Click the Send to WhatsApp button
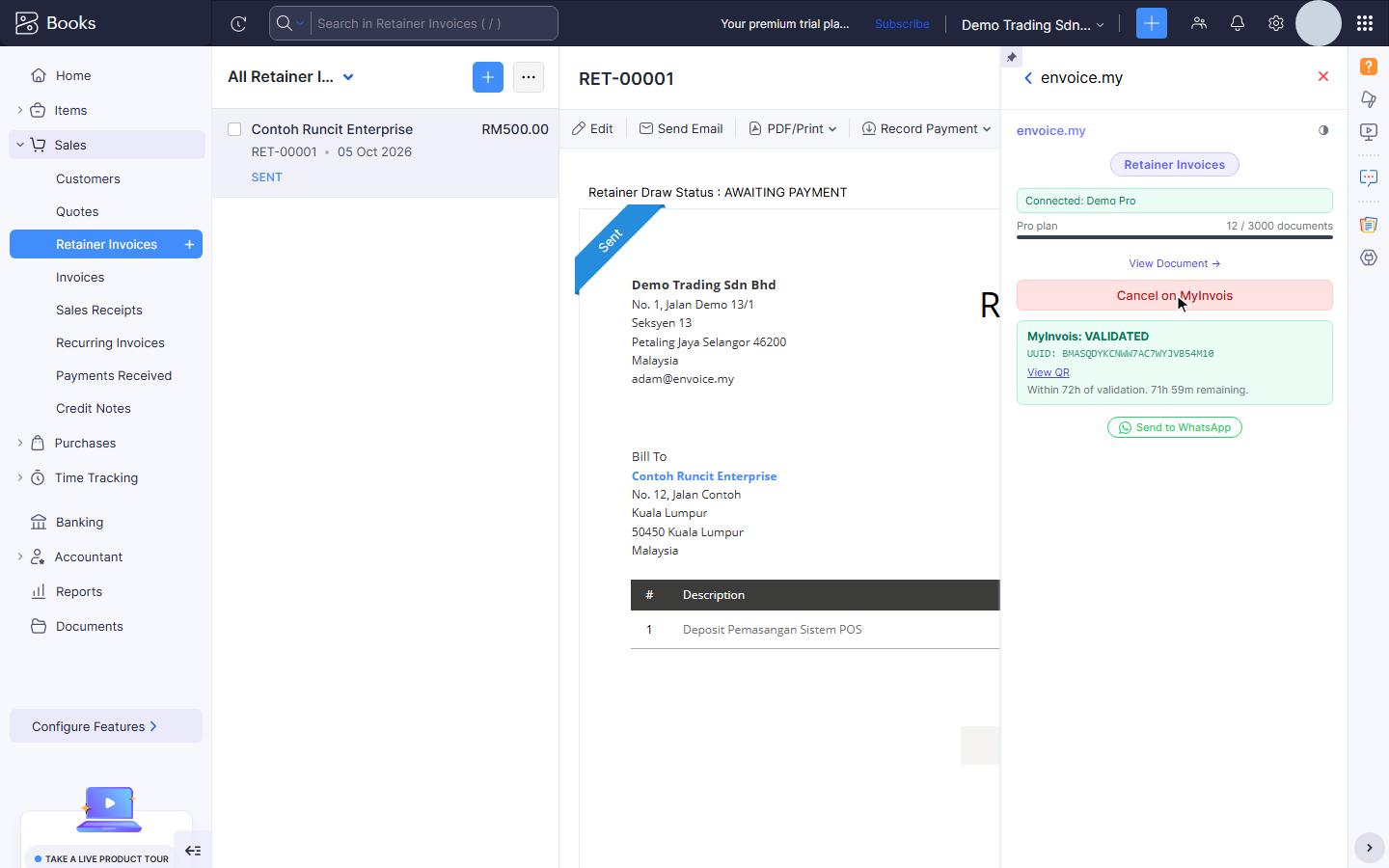Image resolution: width=1389 pixels, height=868 pixels. [1175, 427]
